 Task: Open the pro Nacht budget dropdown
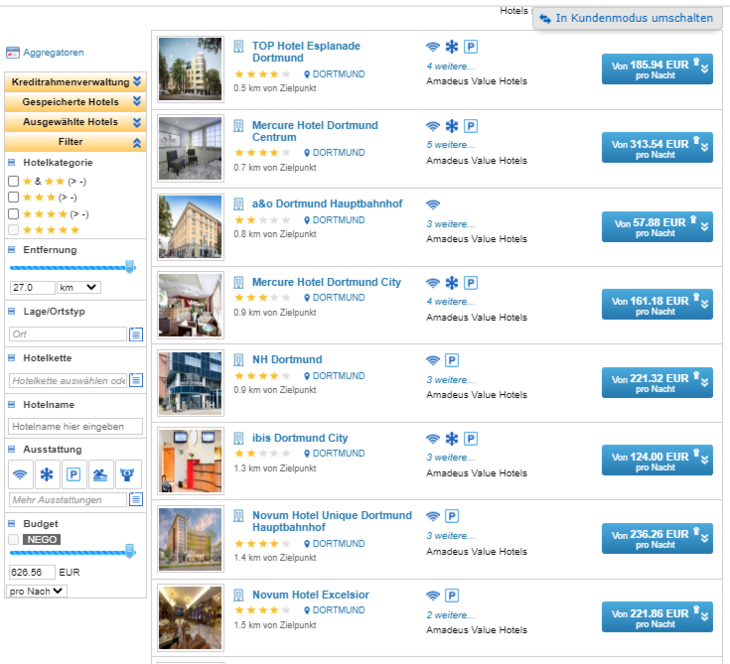(37, 591)
